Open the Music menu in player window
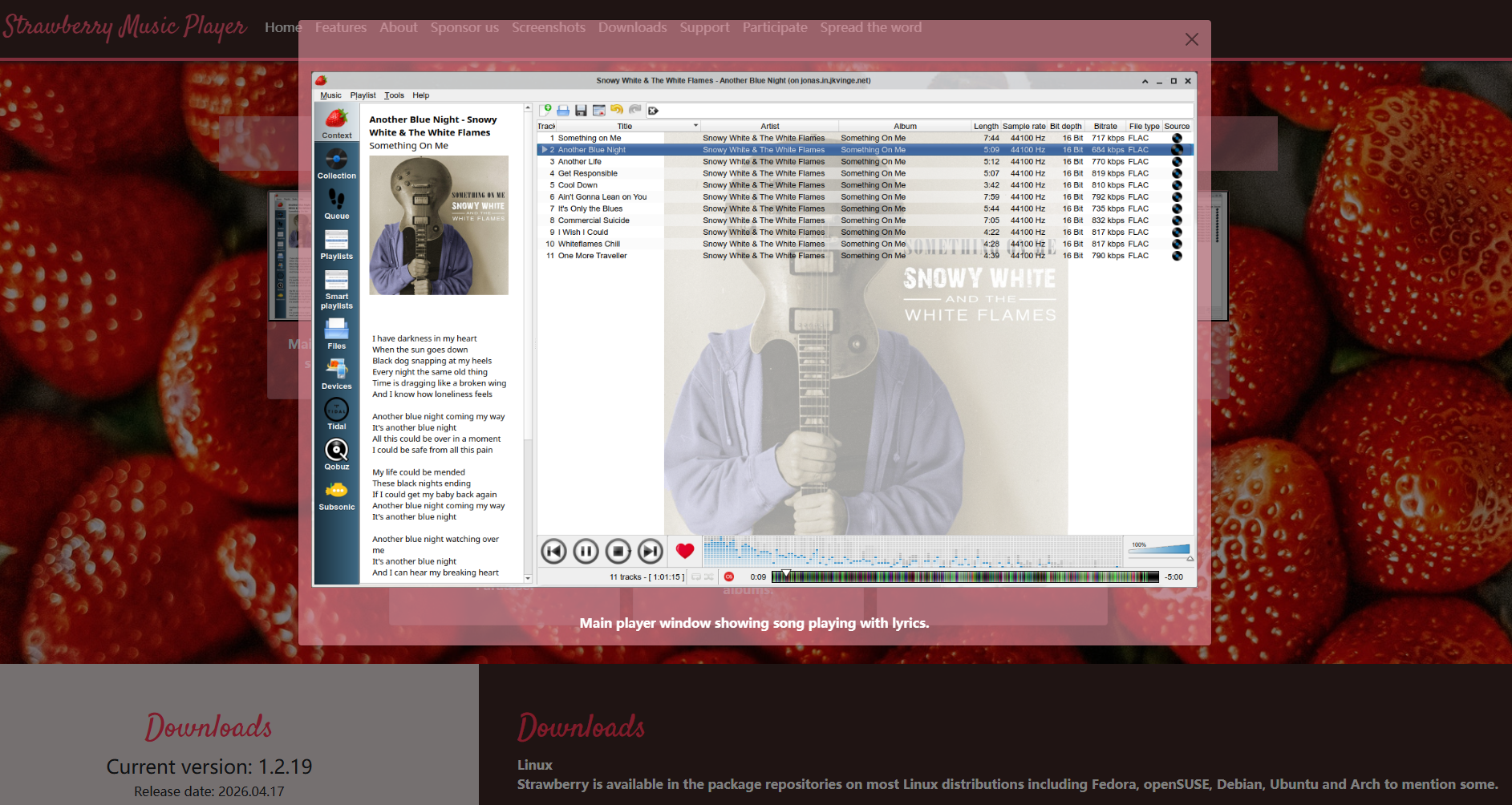Image resolution: width=1512 pixels, height=805 pixels. [x=330, y=95]
